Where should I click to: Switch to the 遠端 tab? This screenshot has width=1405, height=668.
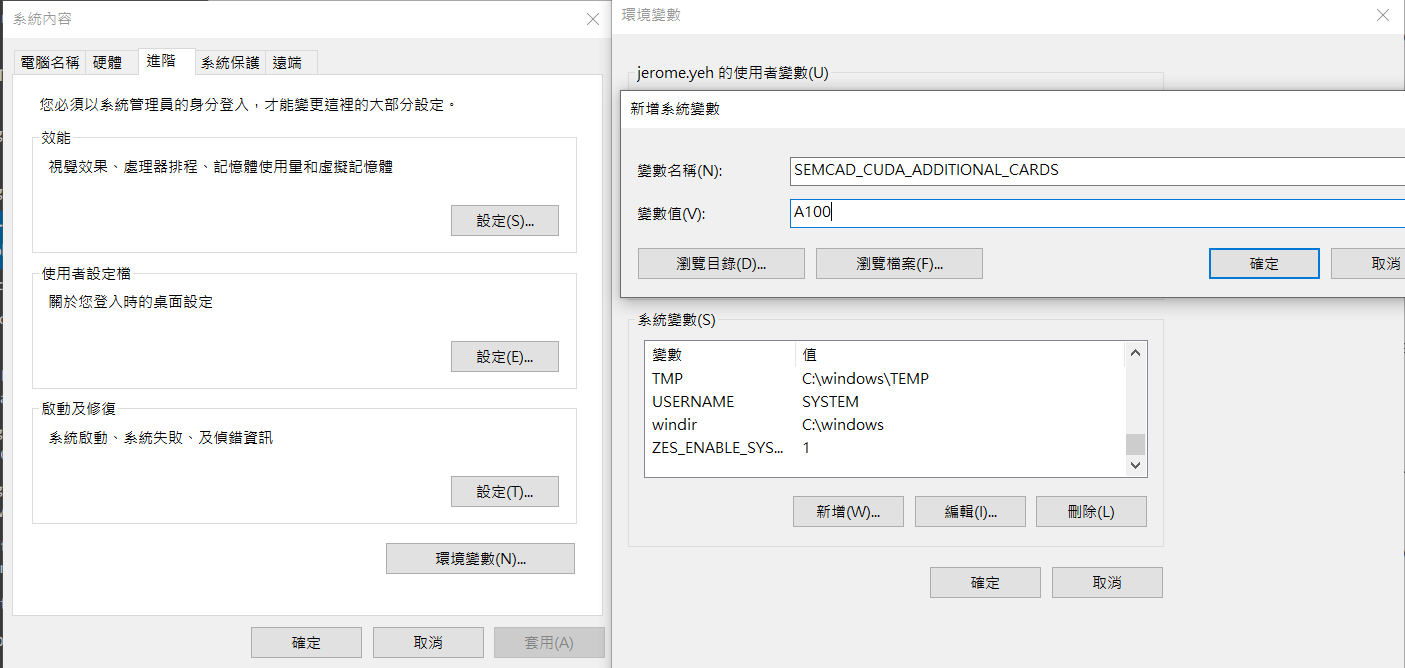click(x=287, y=62)
